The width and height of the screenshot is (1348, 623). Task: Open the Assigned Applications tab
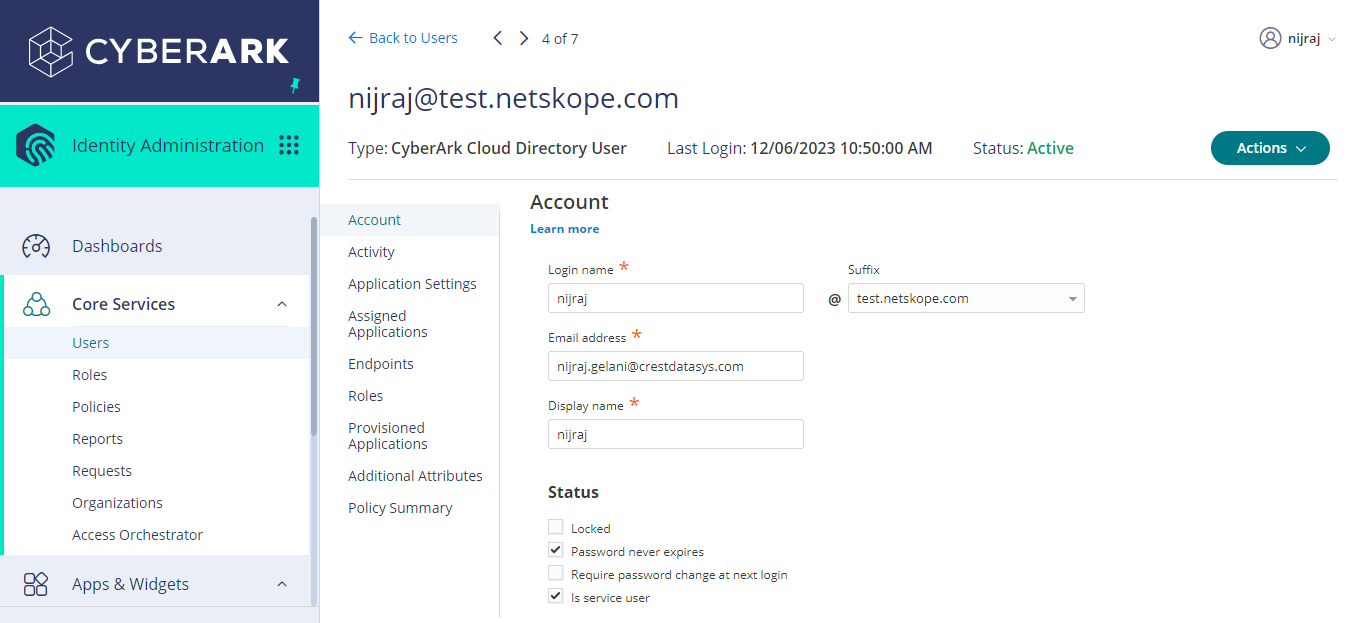coord(388,324)
